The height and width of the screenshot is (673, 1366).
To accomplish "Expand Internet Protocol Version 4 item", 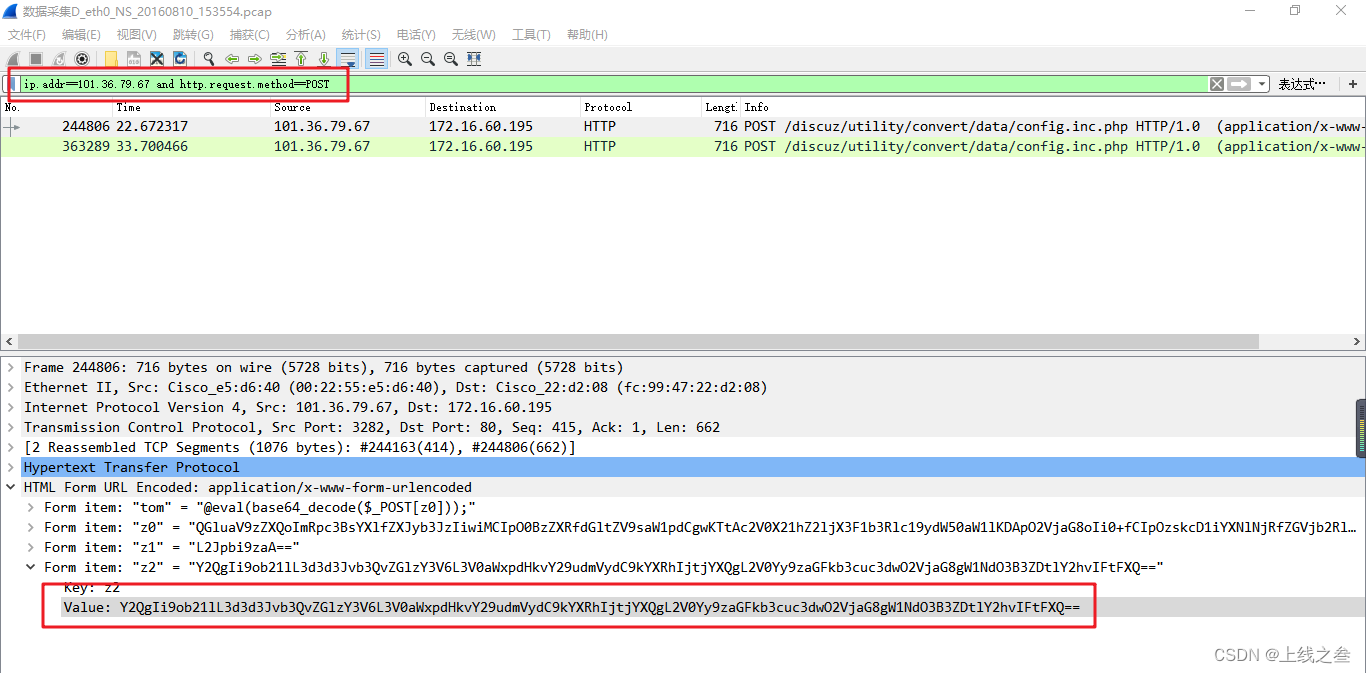I will coord(11,407).
